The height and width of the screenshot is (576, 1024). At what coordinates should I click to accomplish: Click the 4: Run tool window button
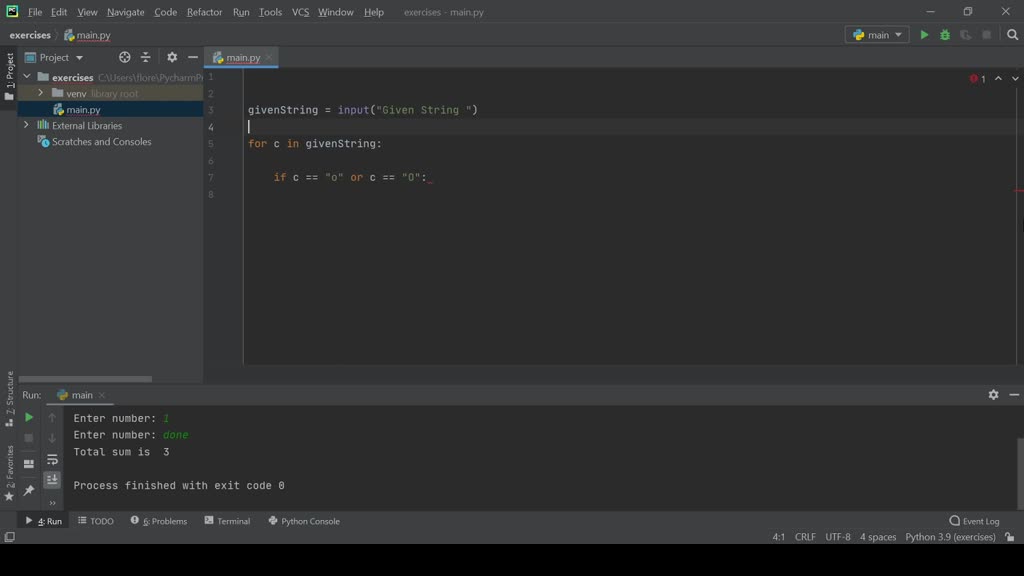point(44,521)
